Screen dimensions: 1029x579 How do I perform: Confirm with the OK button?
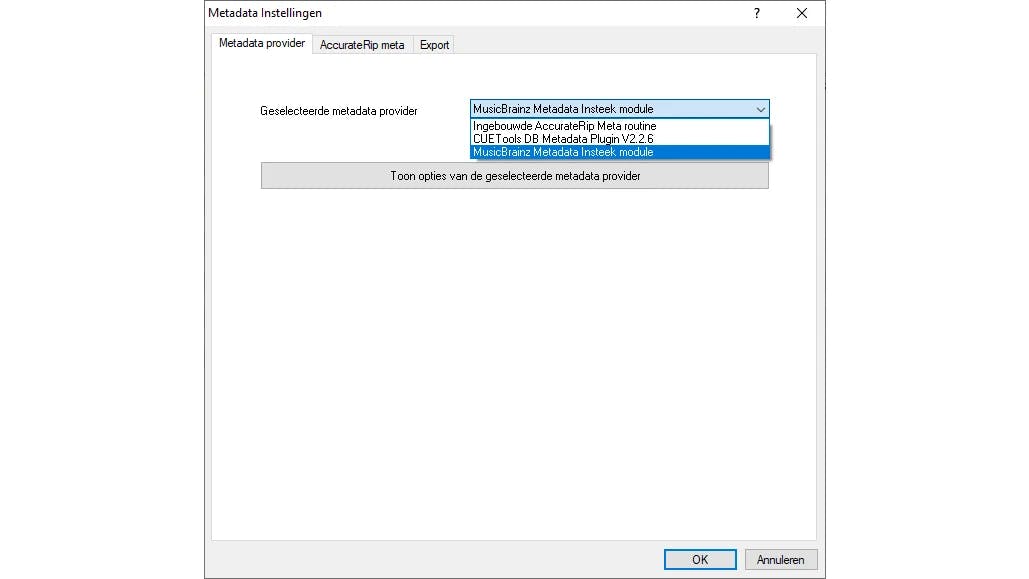700,560
